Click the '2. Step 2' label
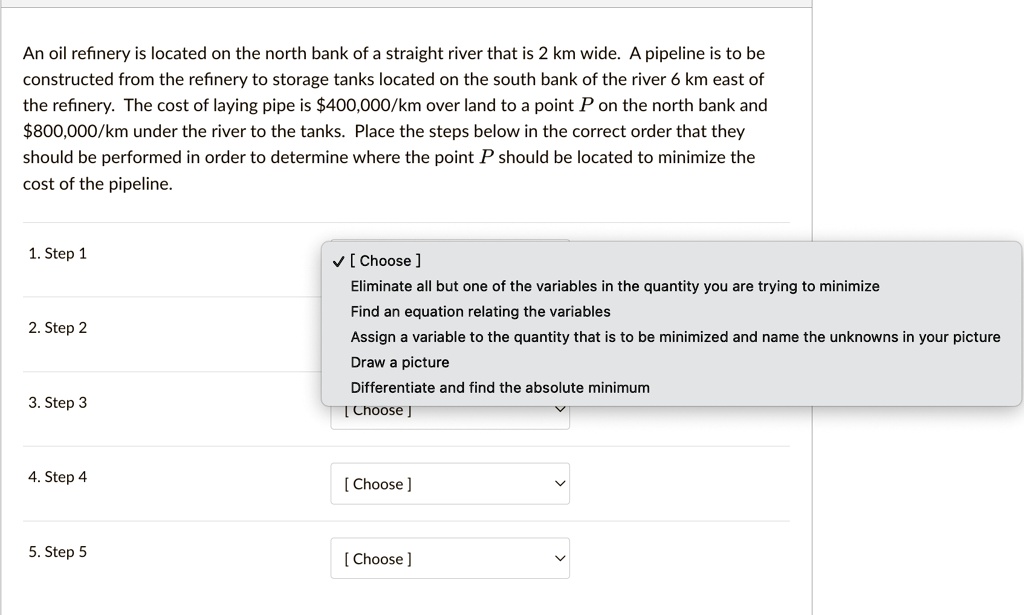Viewport: 1024px width, 615px height. [x=58, y=328]
